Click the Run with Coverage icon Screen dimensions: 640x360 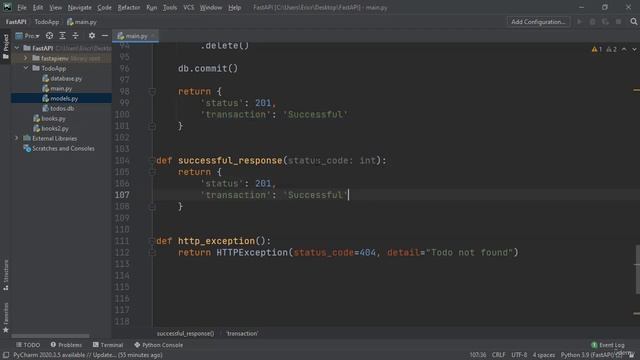pyautogui.click(x=605, y=22)
